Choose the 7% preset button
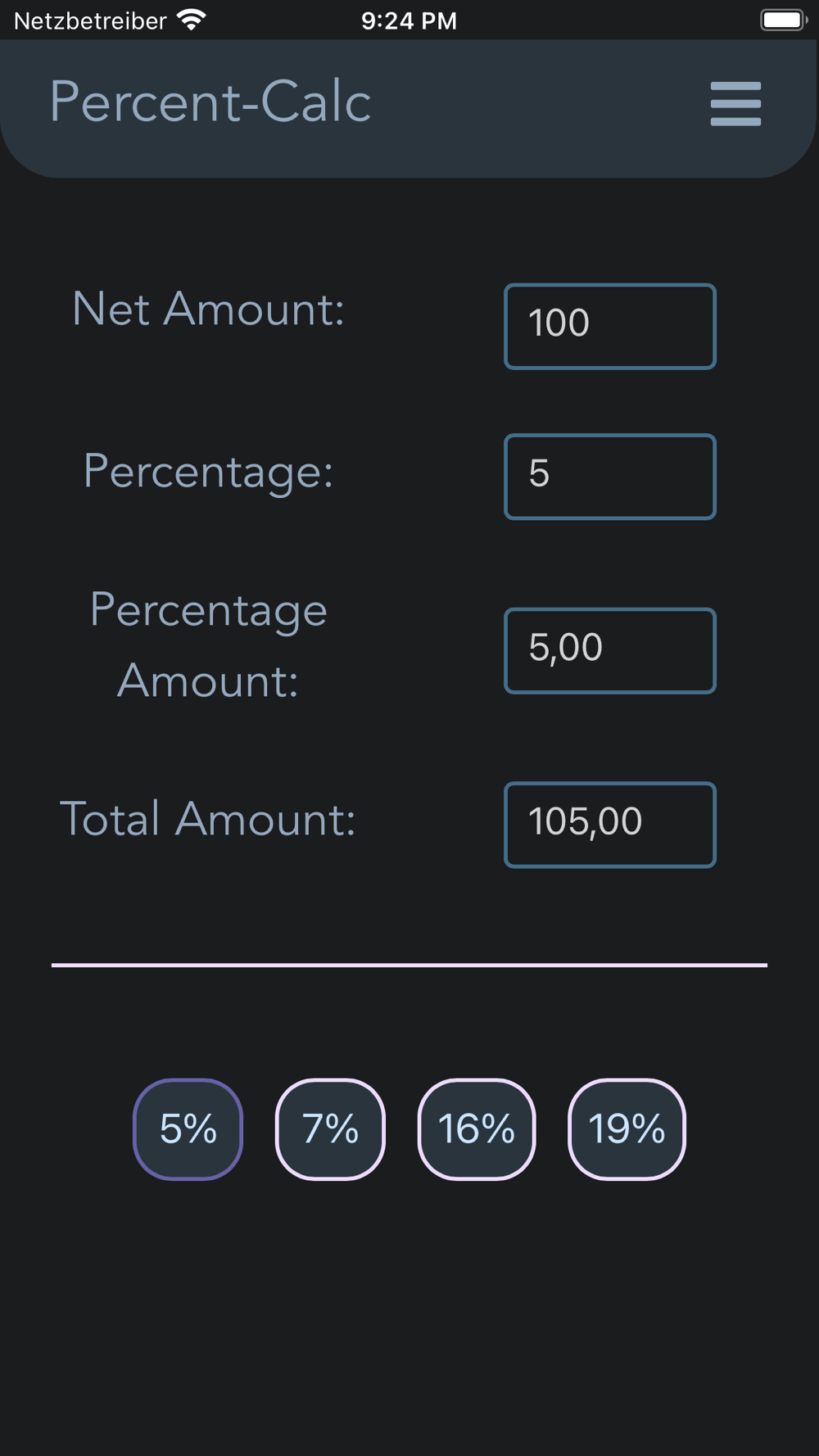The width and height of the screenshot is (819, 1456). coord(330,1128)
